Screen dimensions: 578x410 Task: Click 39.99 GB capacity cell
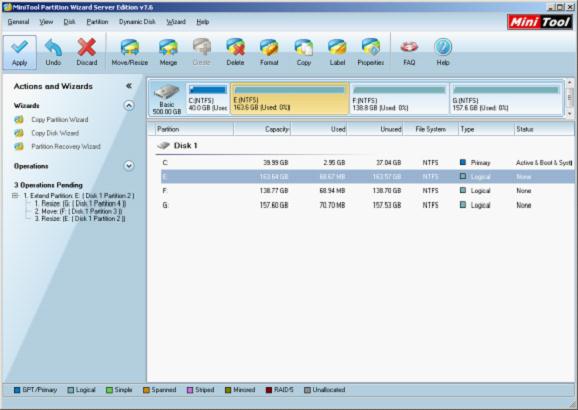[x=276, y=163]
